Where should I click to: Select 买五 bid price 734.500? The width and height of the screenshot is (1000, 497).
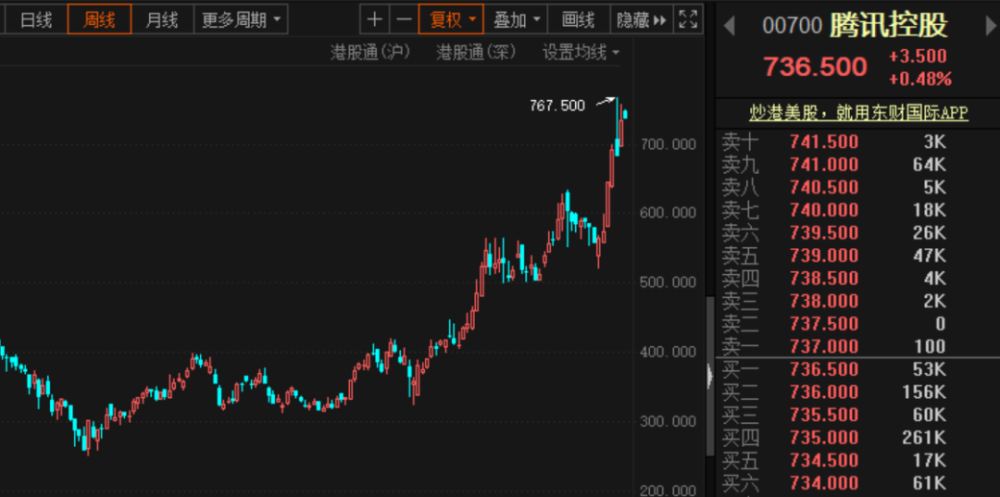click(x=824, y=460)
